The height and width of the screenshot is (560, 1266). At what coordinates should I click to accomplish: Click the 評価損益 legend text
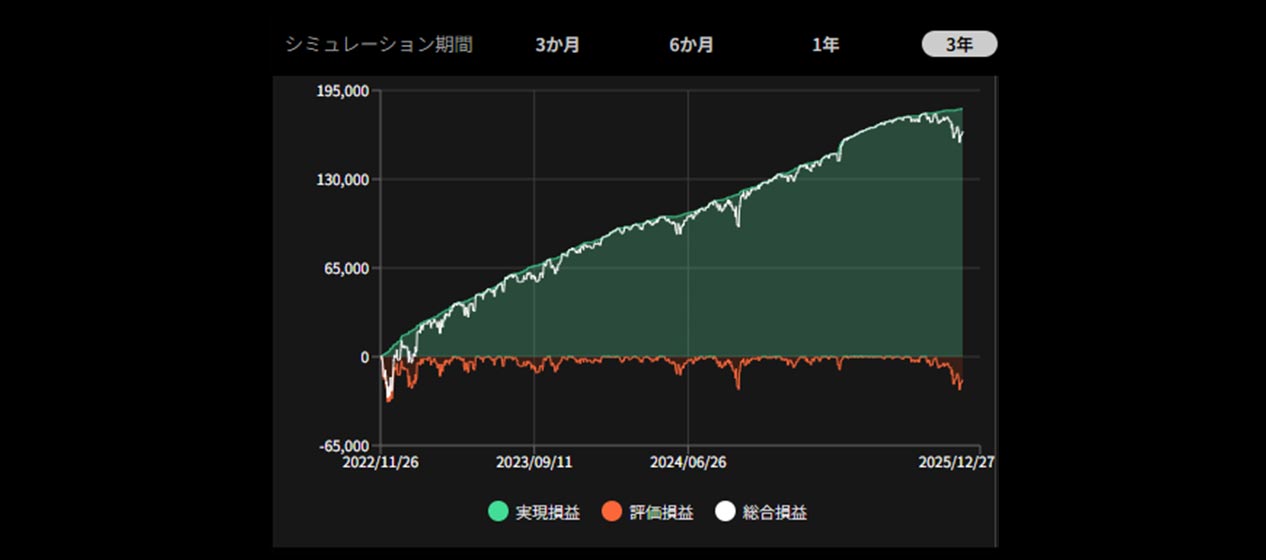pos(661,512)
